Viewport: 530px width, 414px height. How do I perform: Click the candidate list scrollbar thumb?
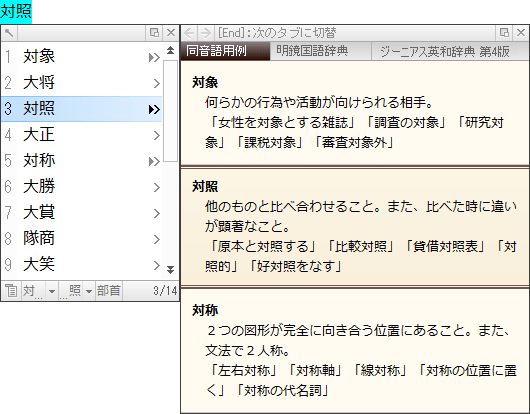(170, 111)
